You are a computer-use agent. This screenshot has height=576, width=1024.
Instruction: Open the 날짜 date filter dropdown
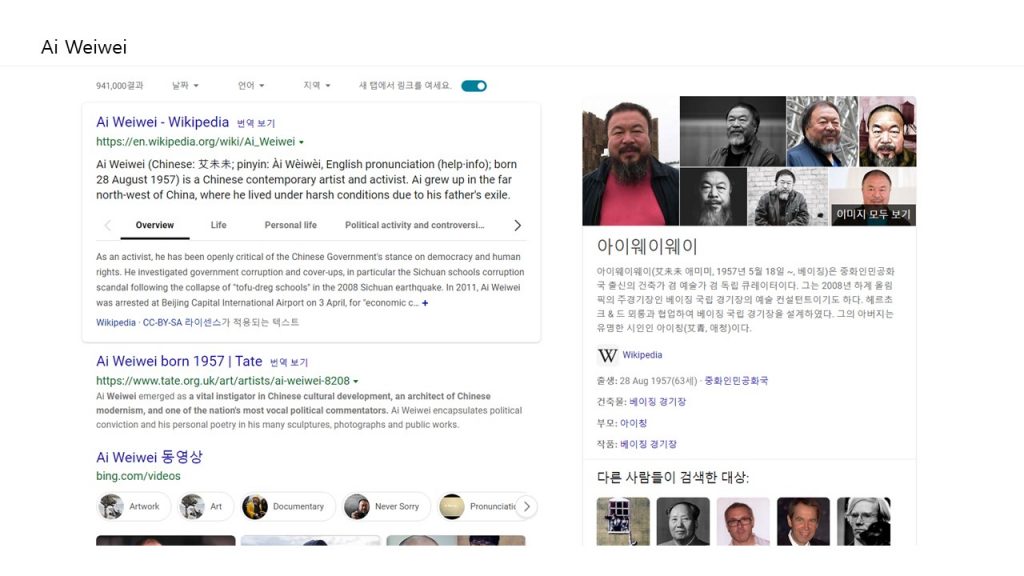pos(185,86)
